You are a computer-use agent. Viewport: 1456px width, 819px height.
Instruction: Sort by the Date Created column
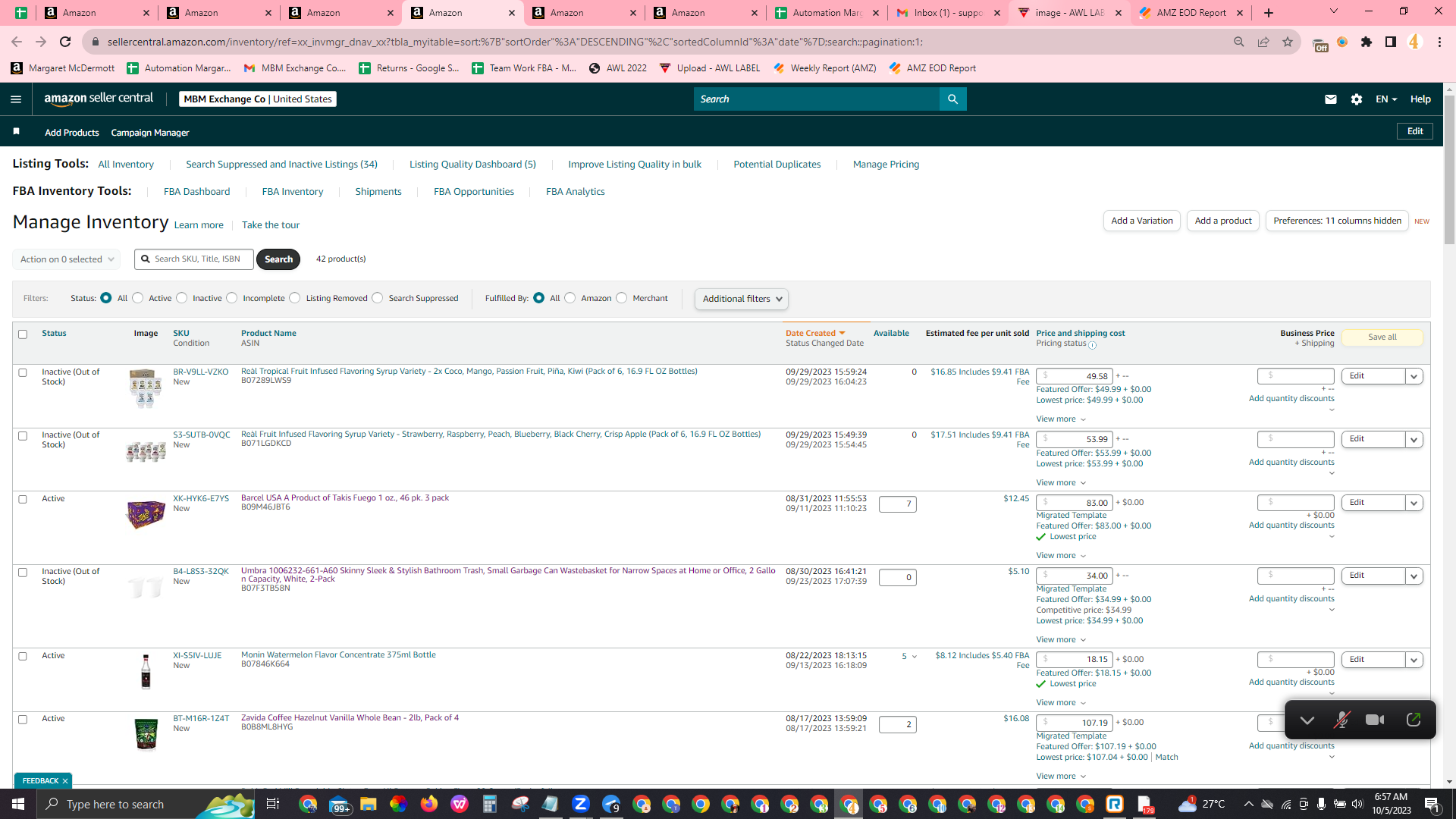815,334
